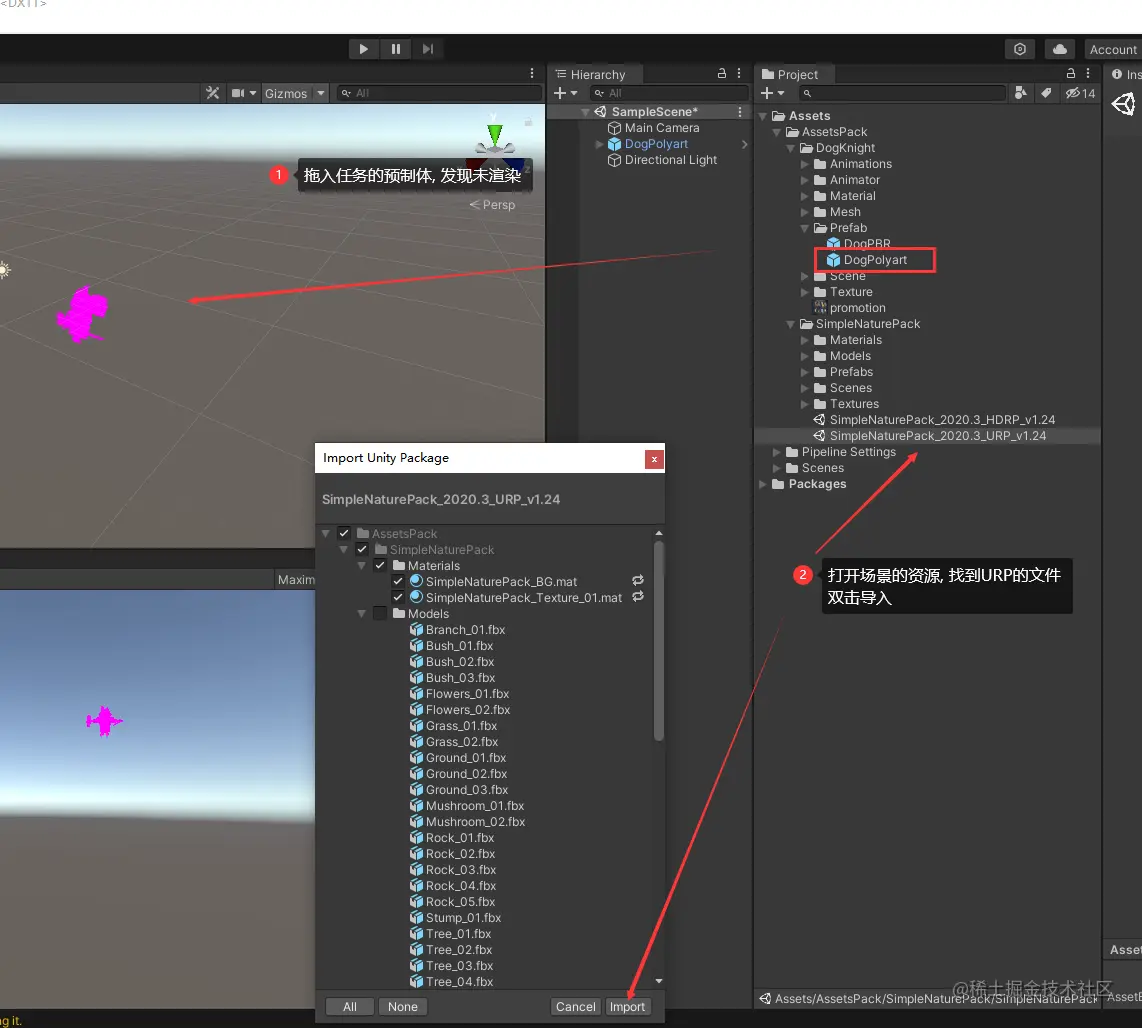Select the DogPolyart prefab in Project
1142x1028 pixels.
click(x=875, y=260)
